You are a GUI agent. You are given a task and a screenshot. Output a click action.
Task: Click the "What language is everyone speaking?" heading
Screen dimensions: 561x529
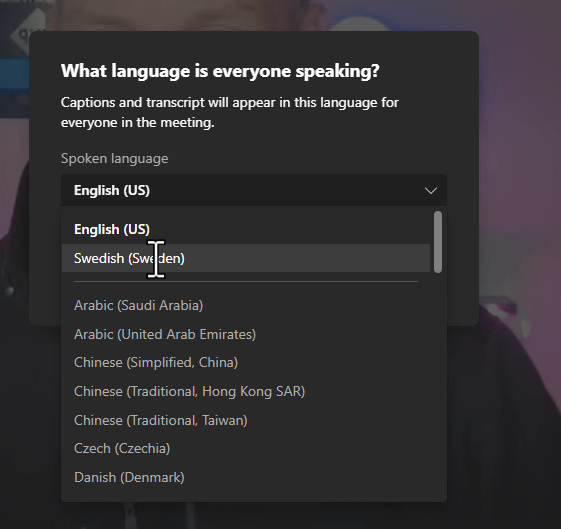[220, 71]
